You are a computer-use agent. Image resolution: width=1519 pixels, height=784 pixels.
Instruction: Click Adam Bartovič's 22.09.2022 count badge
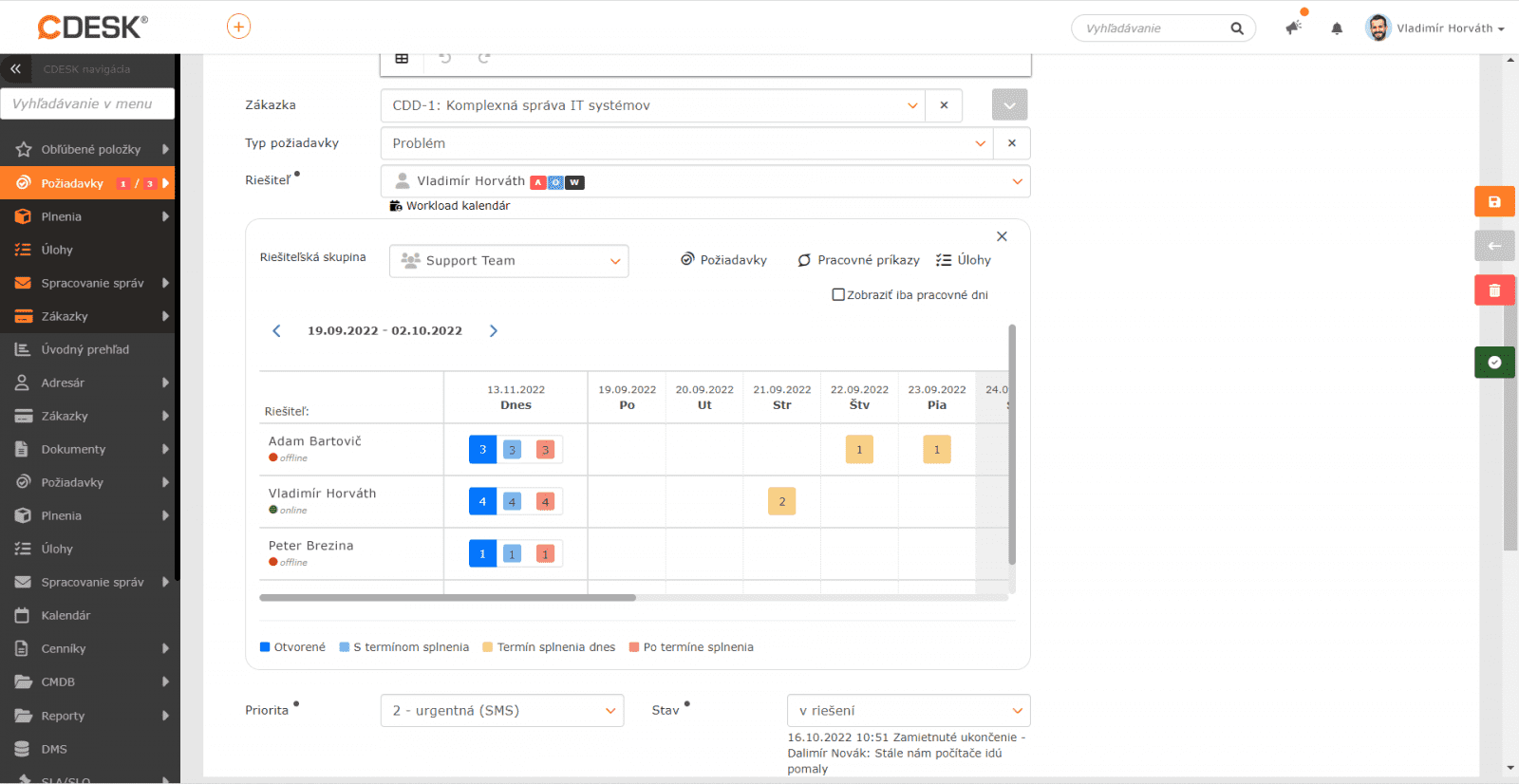pos(859,450)
